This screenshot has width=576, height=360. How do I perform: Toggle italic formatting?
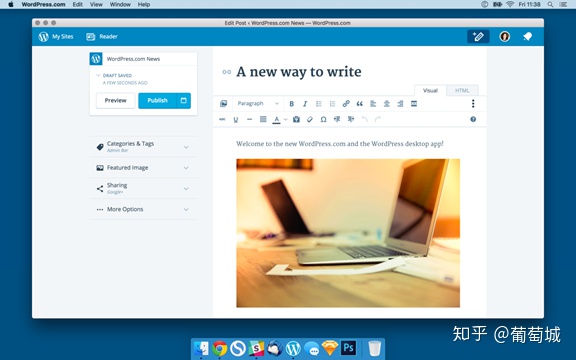(305, 104)
